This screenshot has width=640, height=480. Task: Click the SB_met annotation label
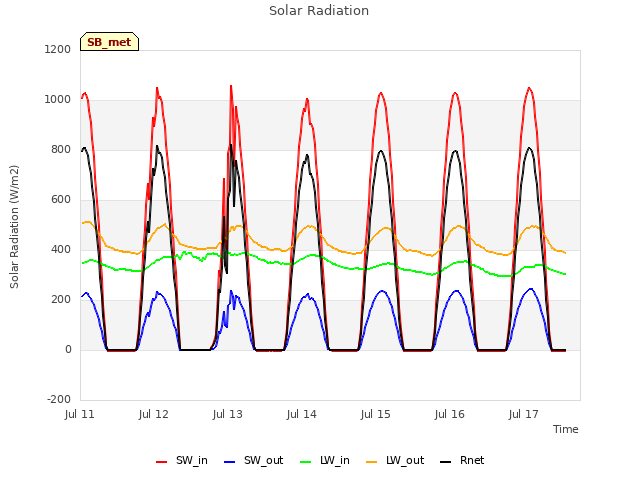[x=109, y=42]
